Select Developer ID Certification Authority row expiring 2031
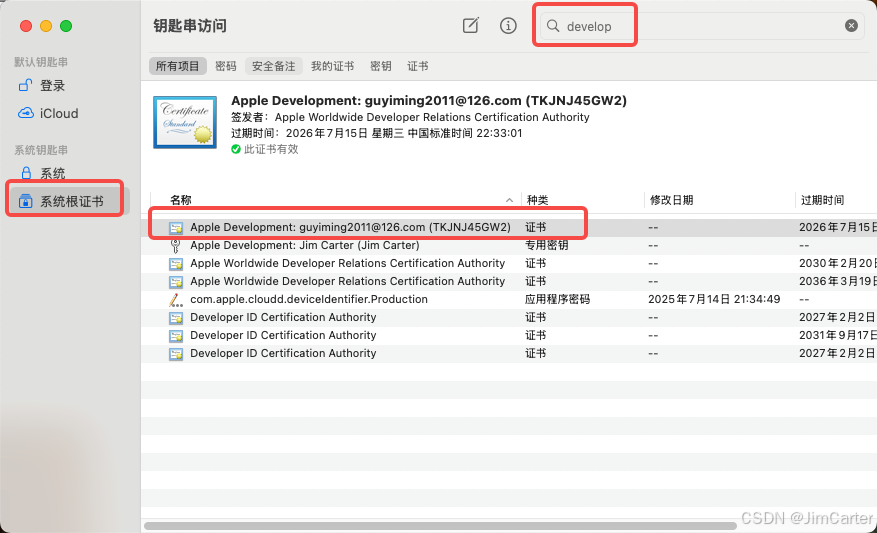The height and width of the screenshot is (533, 877). 509,336
